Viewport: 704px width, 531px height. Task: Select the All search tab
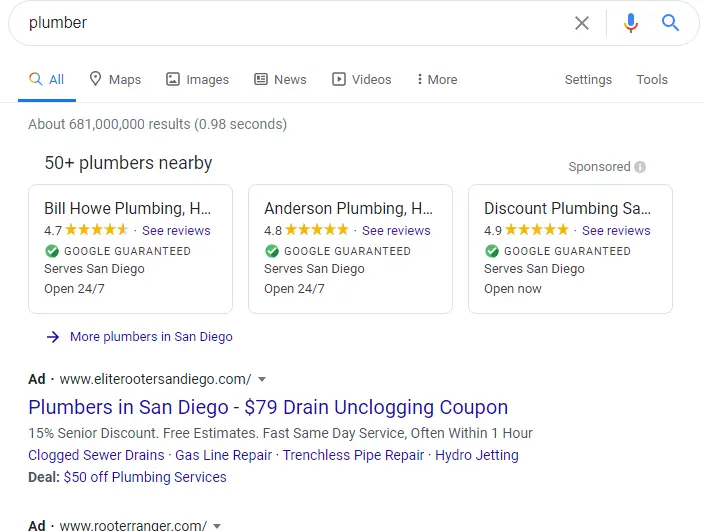[47, 79]
